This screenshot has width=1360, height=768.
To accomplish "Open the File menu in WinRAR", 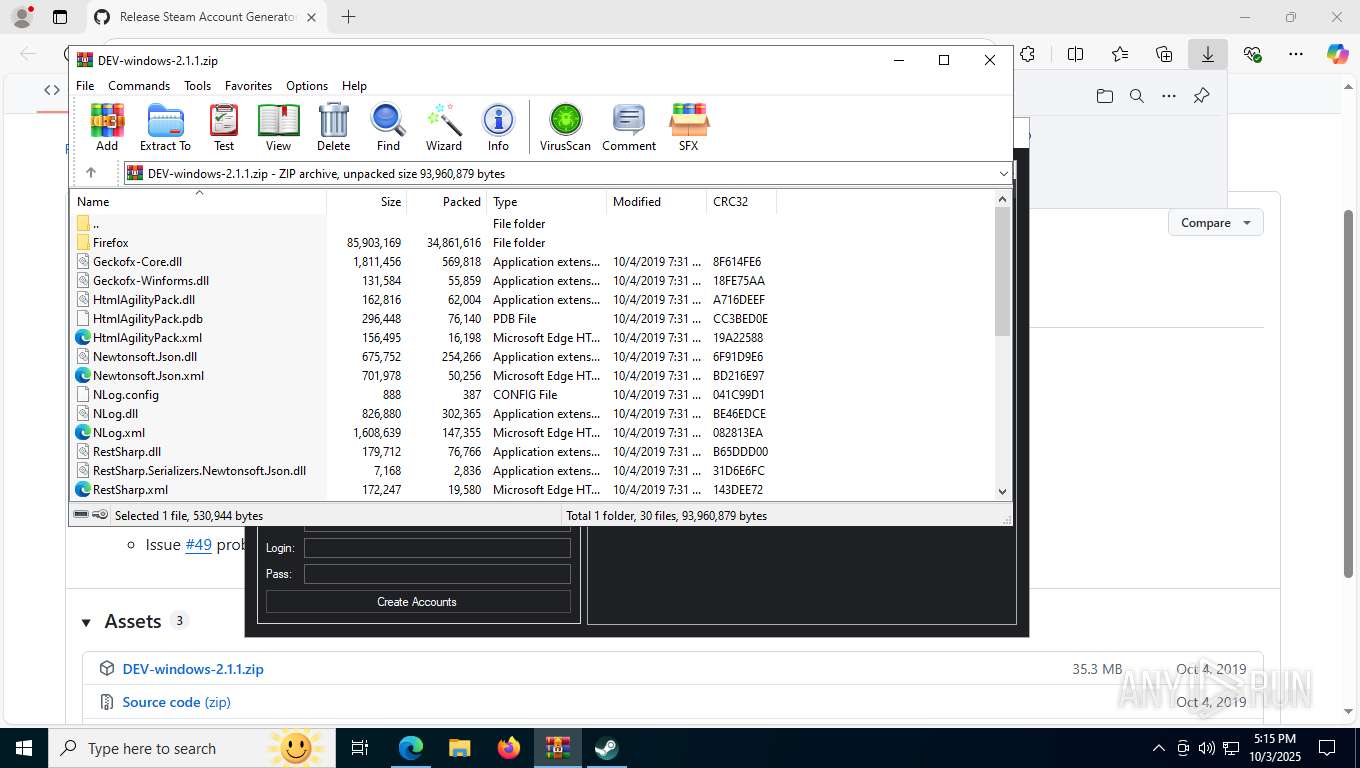I will pos(85,86).
